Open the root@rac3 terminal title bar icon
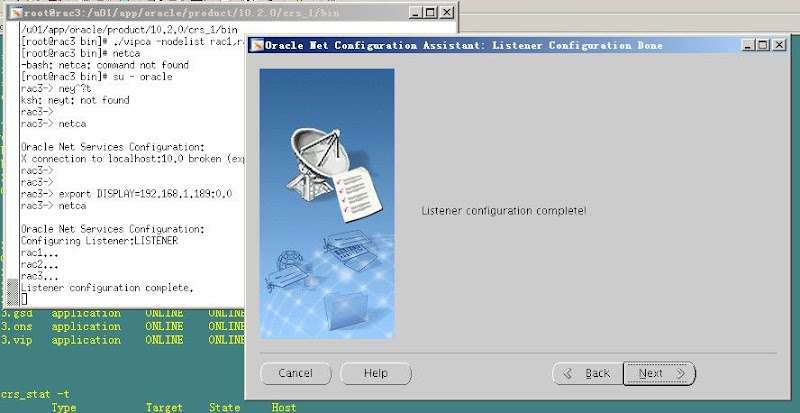Viewport: 800px width, 413px height. [16, 13]
